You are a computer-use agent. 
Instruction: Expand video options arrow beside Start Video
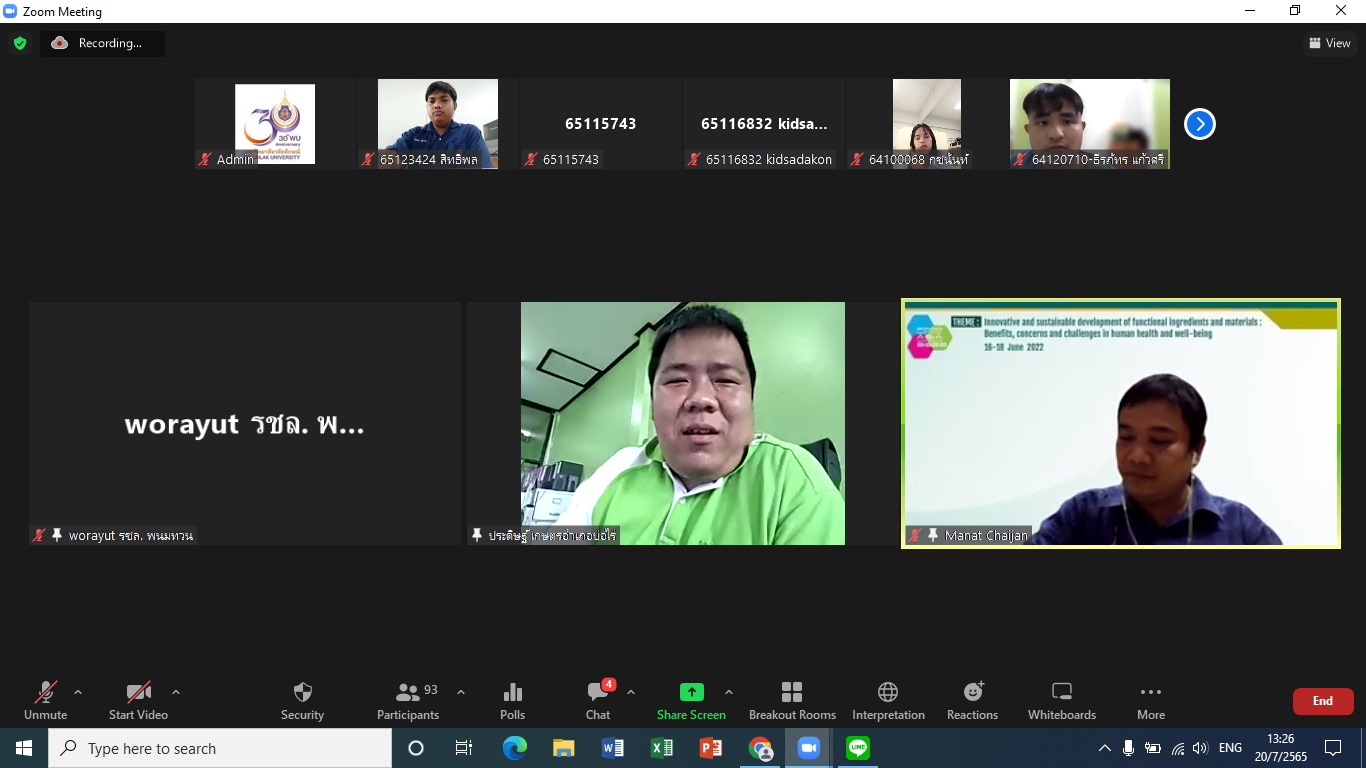pos(176,692)
